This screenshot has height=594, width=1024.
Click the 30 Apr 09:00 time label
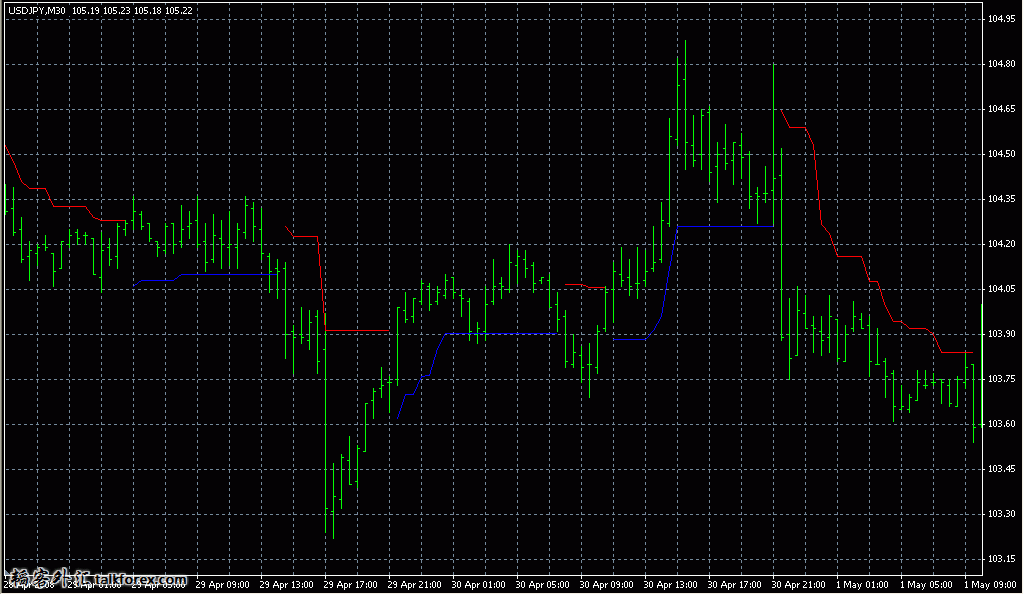click(607, 585)
